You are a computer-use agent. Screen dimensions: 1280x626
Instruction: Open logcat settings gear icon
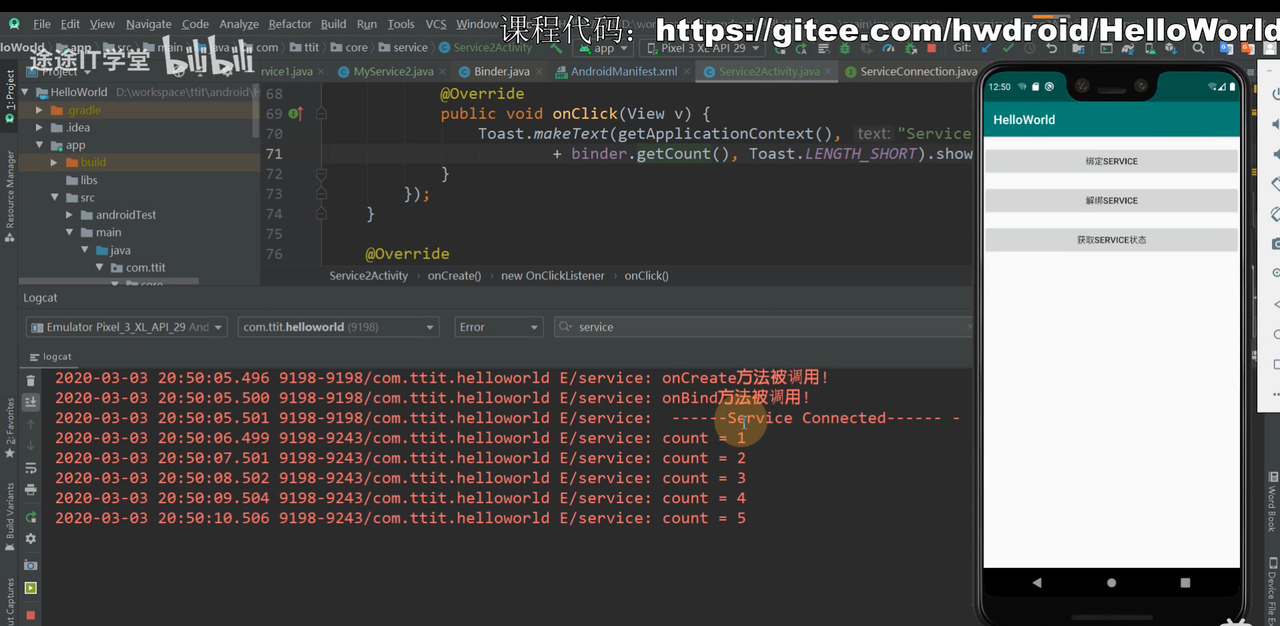click(30, 539)
